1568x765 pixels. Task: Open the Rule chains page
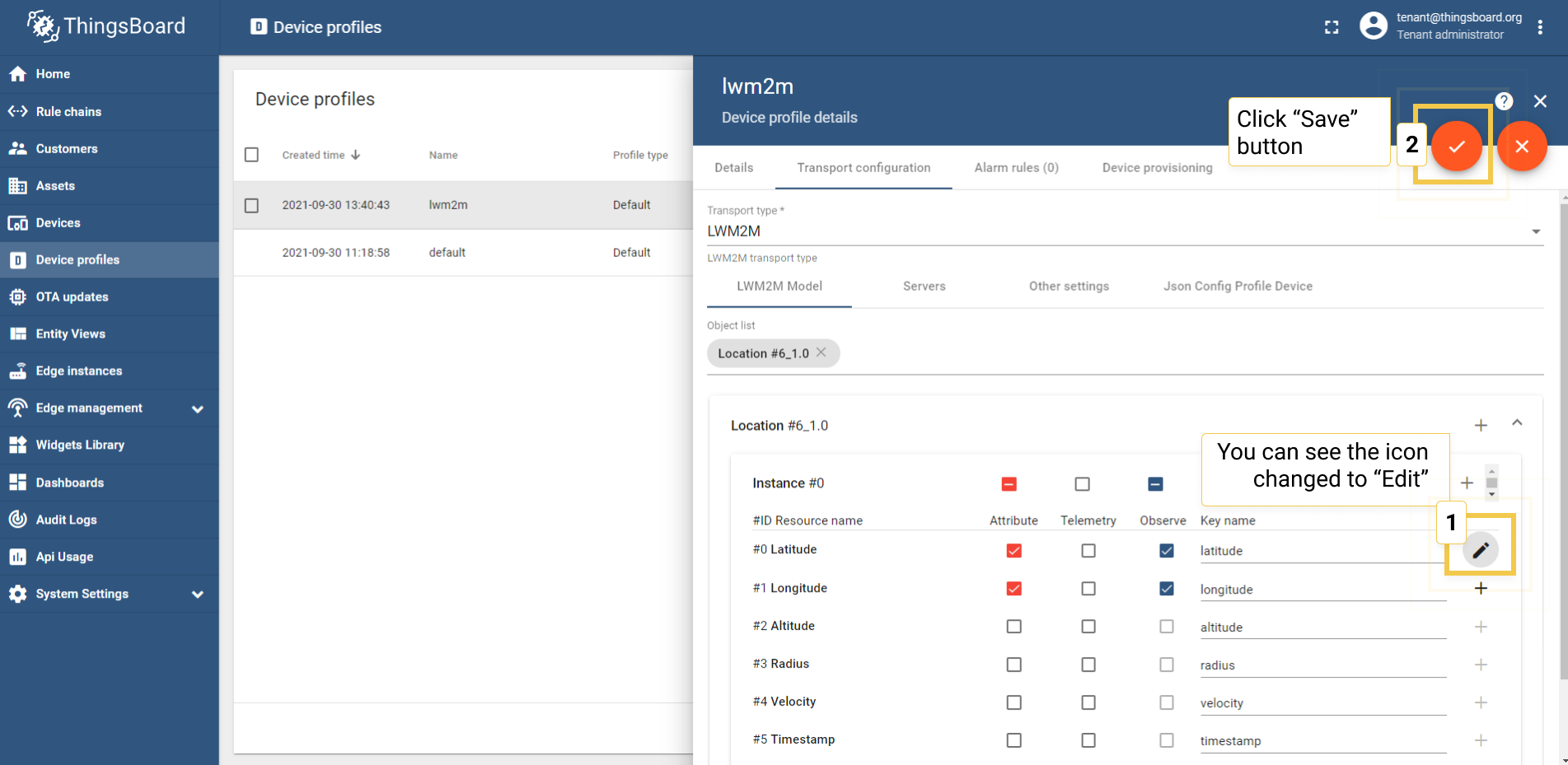[x=109, y=111]
